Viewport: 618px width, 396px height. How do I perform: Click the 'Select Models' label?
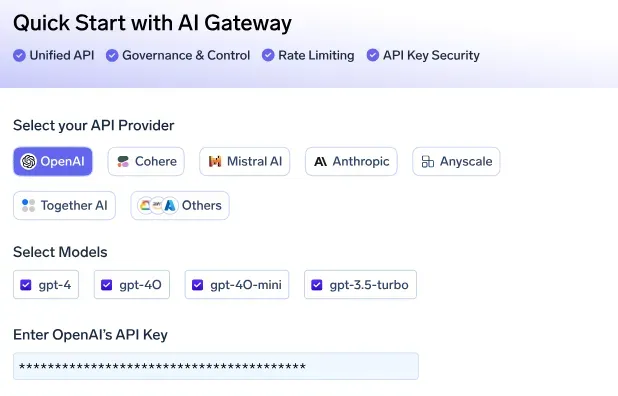click(60, 252)
